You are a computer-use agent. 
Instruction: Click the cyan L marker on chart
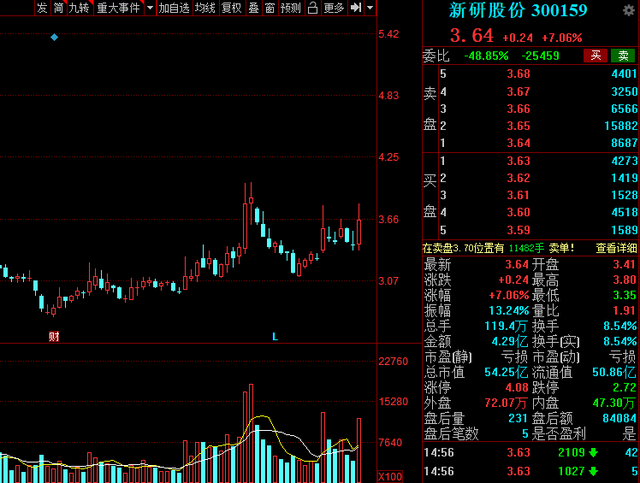(275, 337)
